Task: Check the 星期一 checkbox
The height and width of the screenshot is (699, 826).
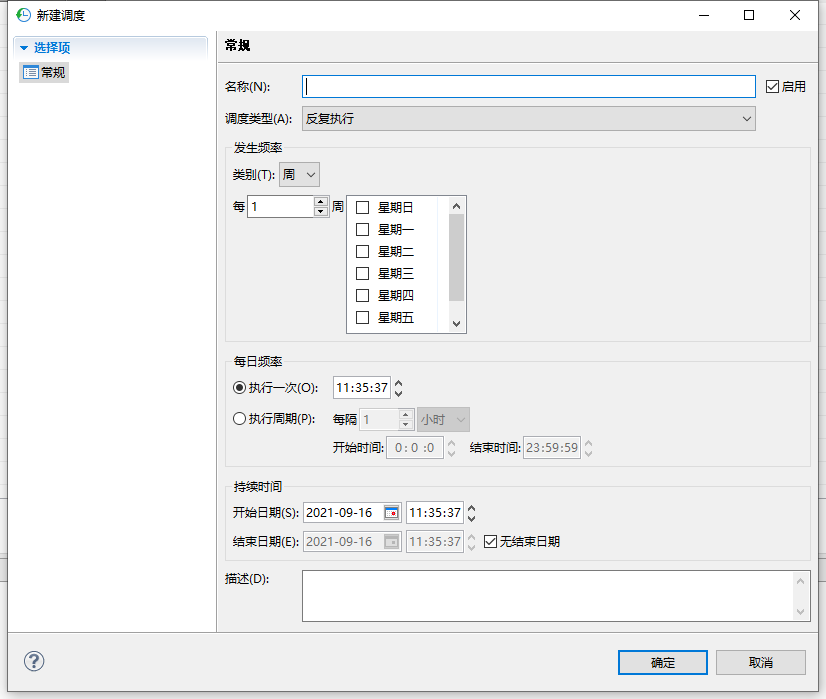Action: (362, 230)
